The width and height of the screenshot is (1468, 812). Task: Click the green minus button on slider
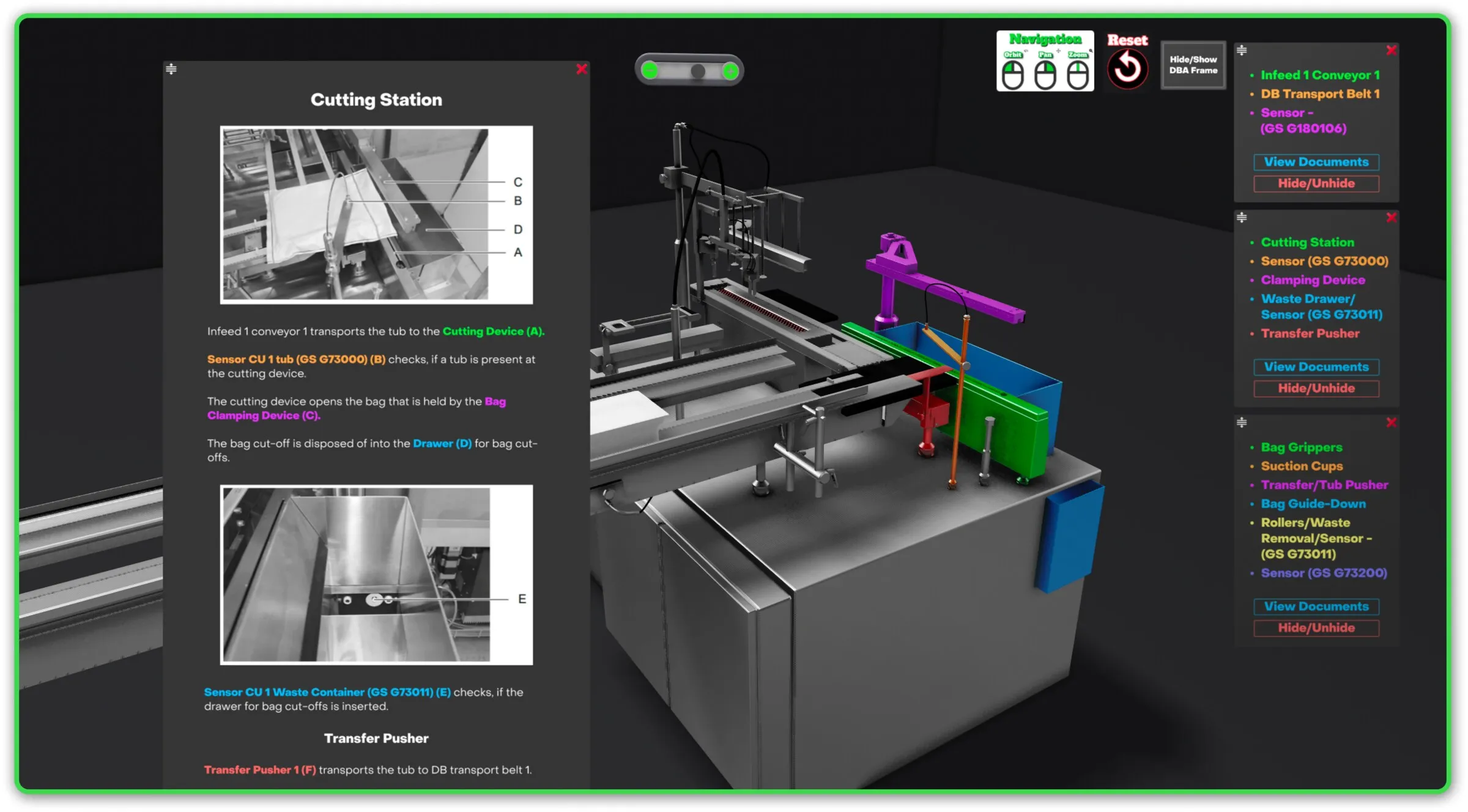[x=650, y=70]
